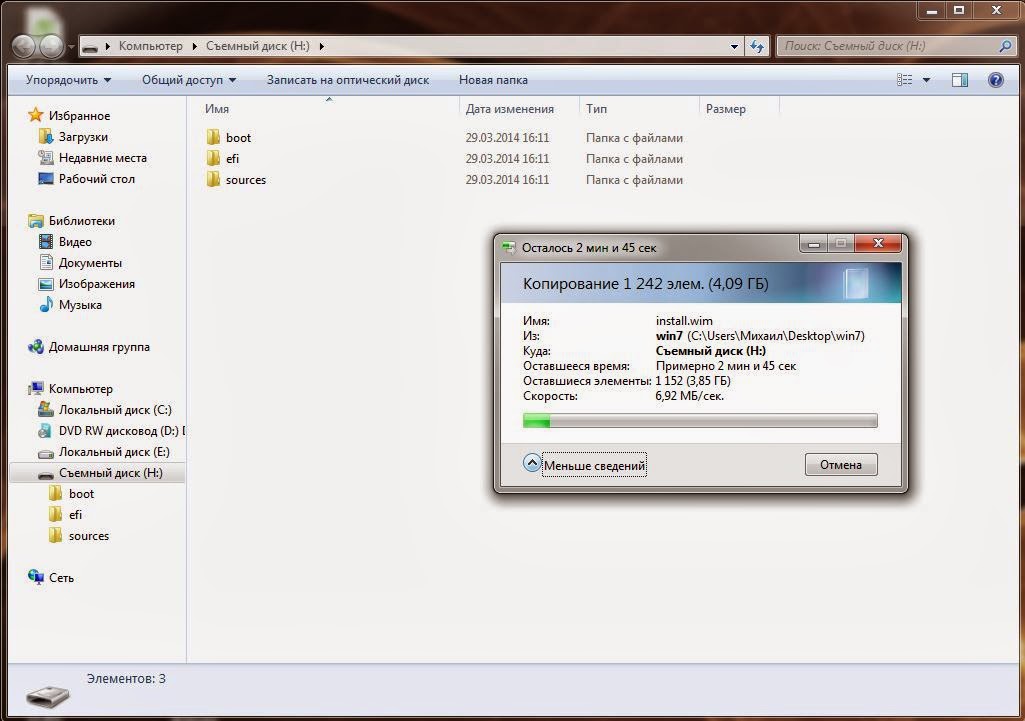Open Недавние места in favorites
The height and width of the screenshot is (721, 1025).
pos(93,158)
